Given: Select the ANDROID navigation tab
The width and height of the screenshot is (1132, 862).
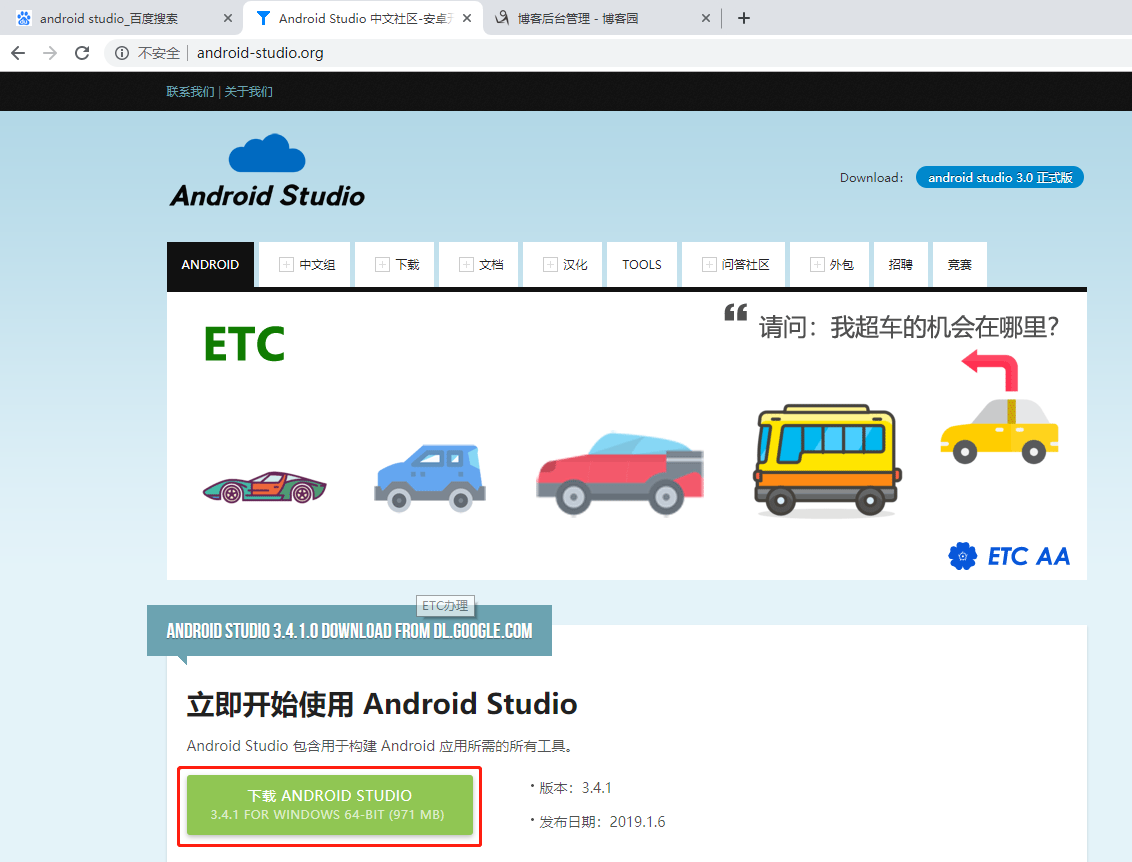Looking at the screenshot, I should (x=210, y=265).
